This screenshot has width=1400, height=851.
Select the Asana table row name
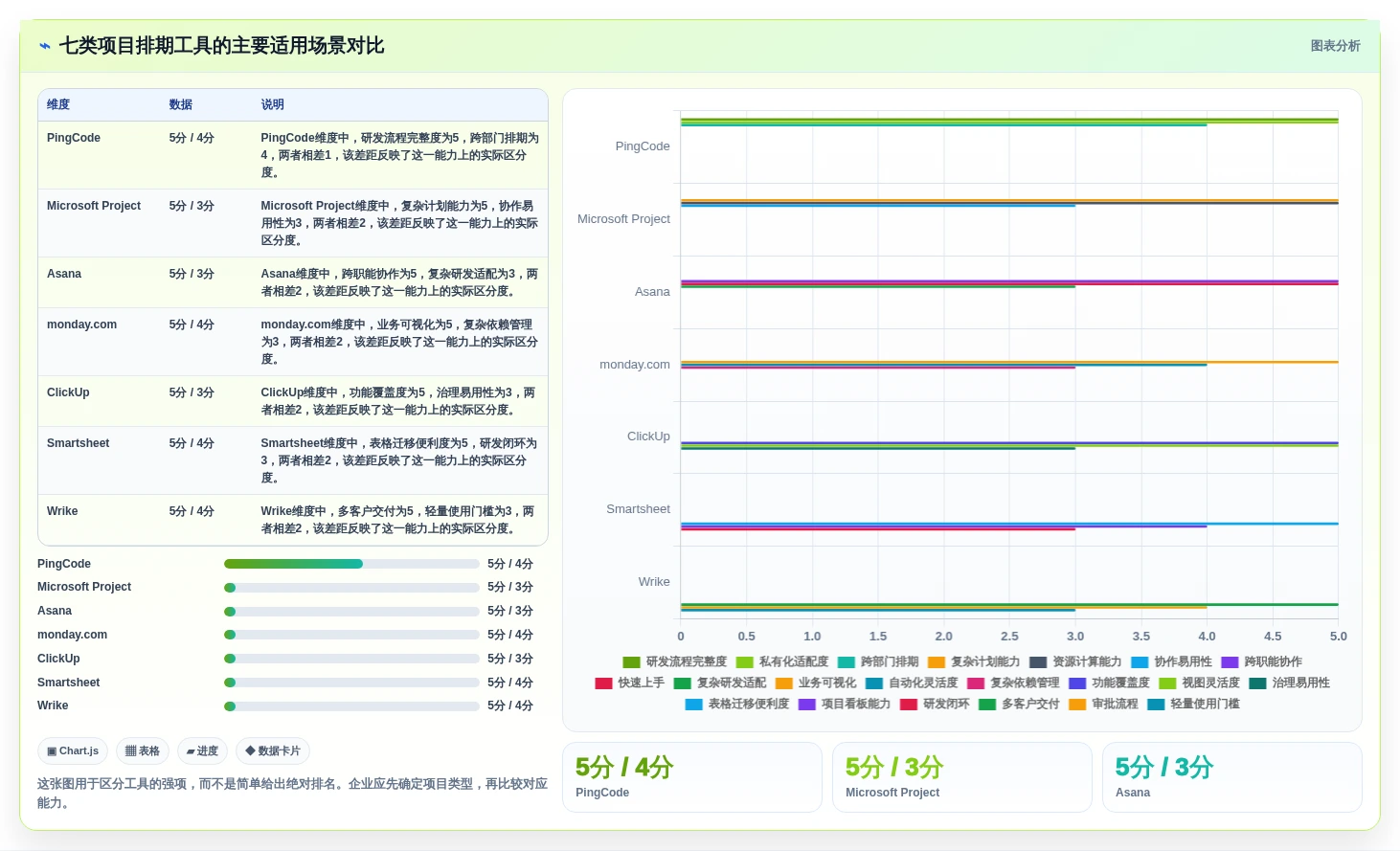point(64,275)
